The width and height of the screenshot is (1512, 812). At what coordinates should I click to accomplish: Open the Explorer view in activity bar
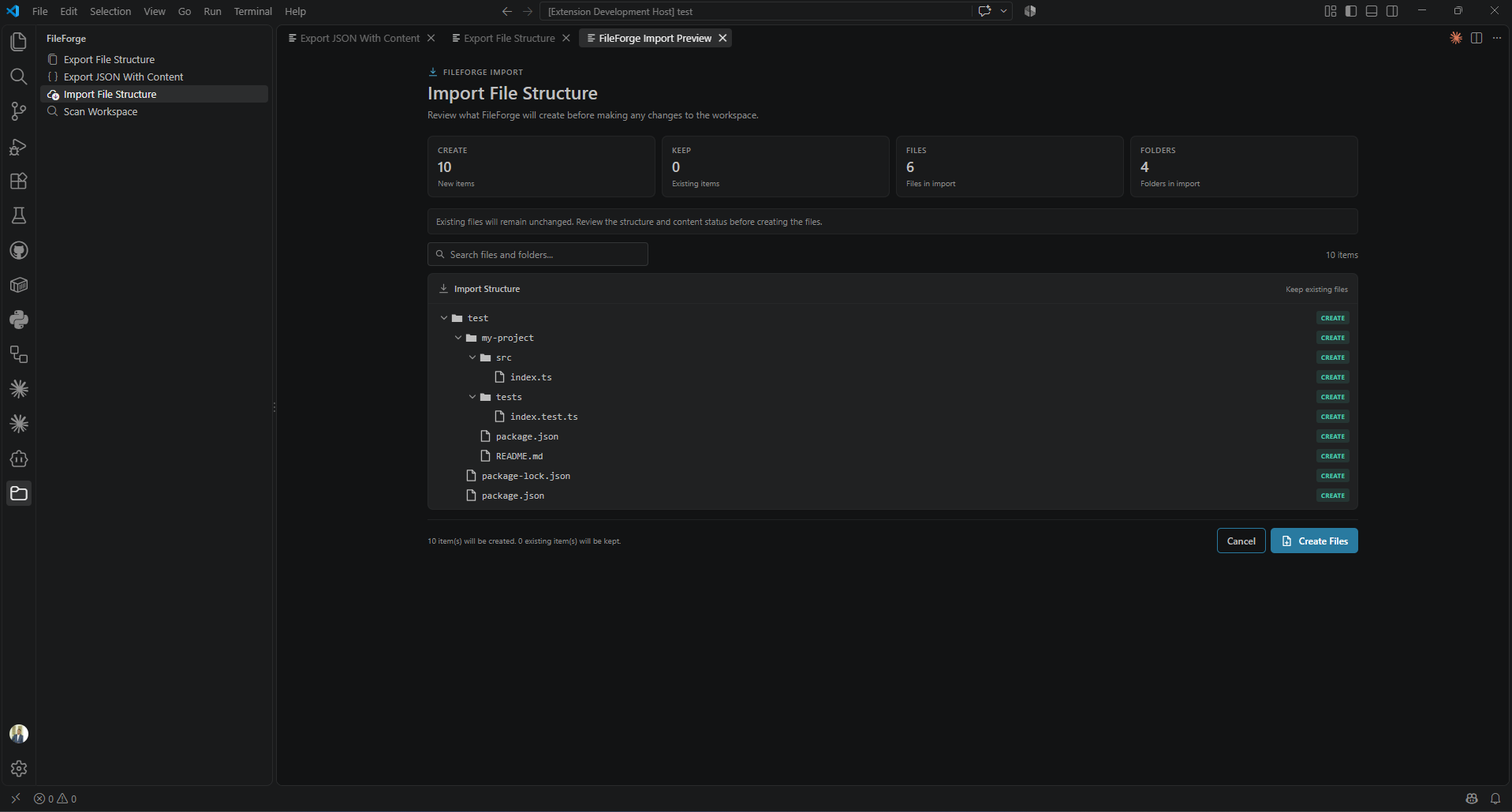18,42
